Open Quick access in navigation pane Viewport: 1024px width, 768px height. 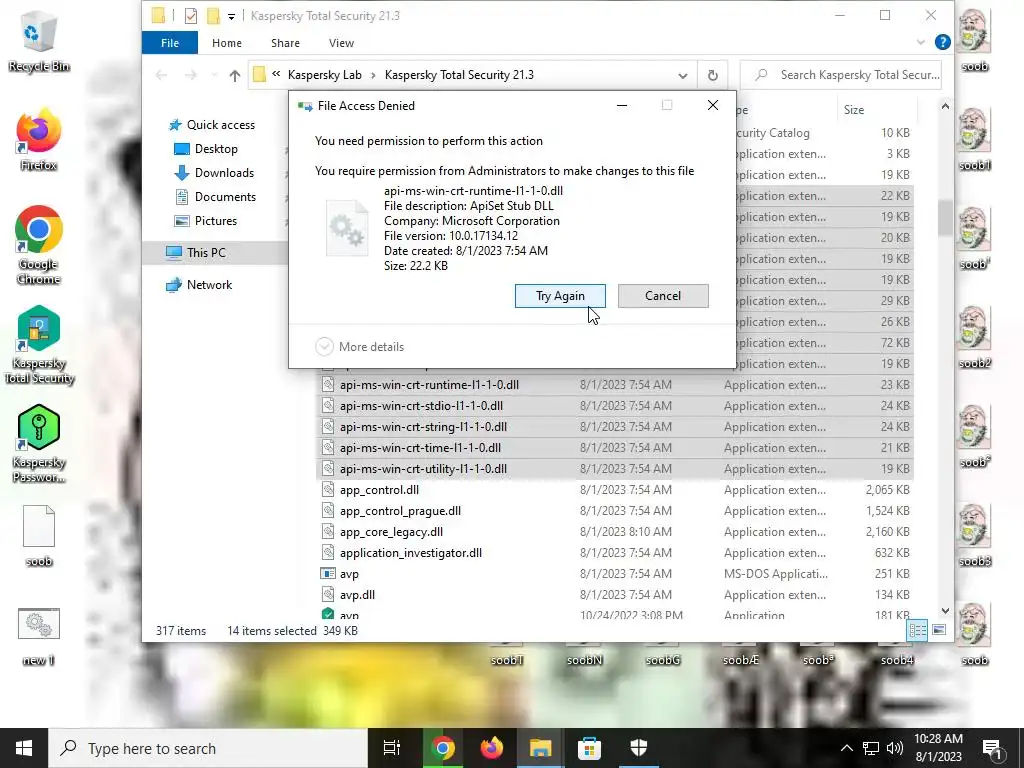tap(212, 125)
